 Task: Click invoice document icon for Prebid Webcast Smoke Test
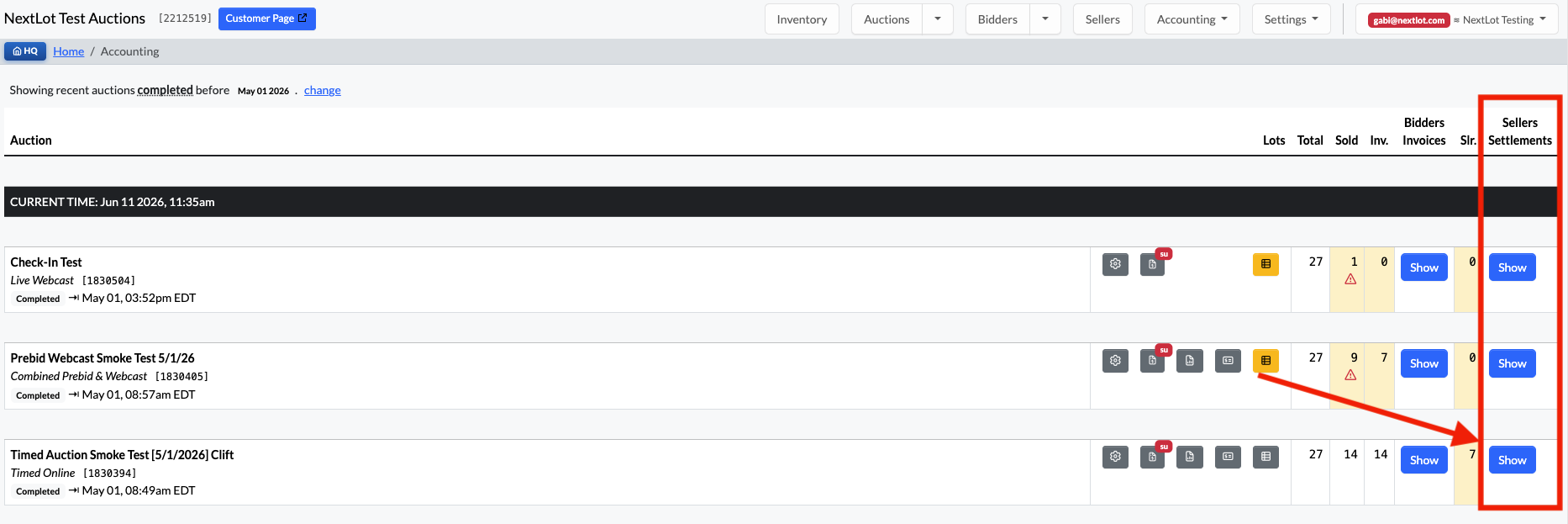(x=1152, y=361)
